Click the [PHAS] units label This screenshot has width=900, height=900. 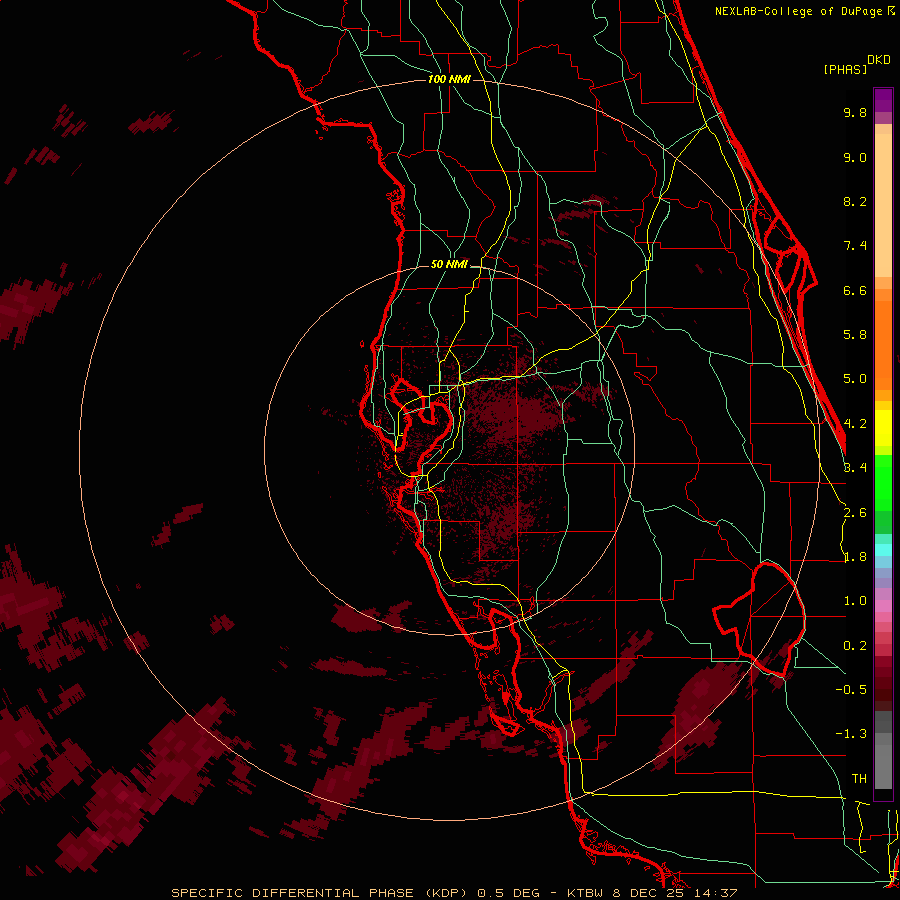845,69
